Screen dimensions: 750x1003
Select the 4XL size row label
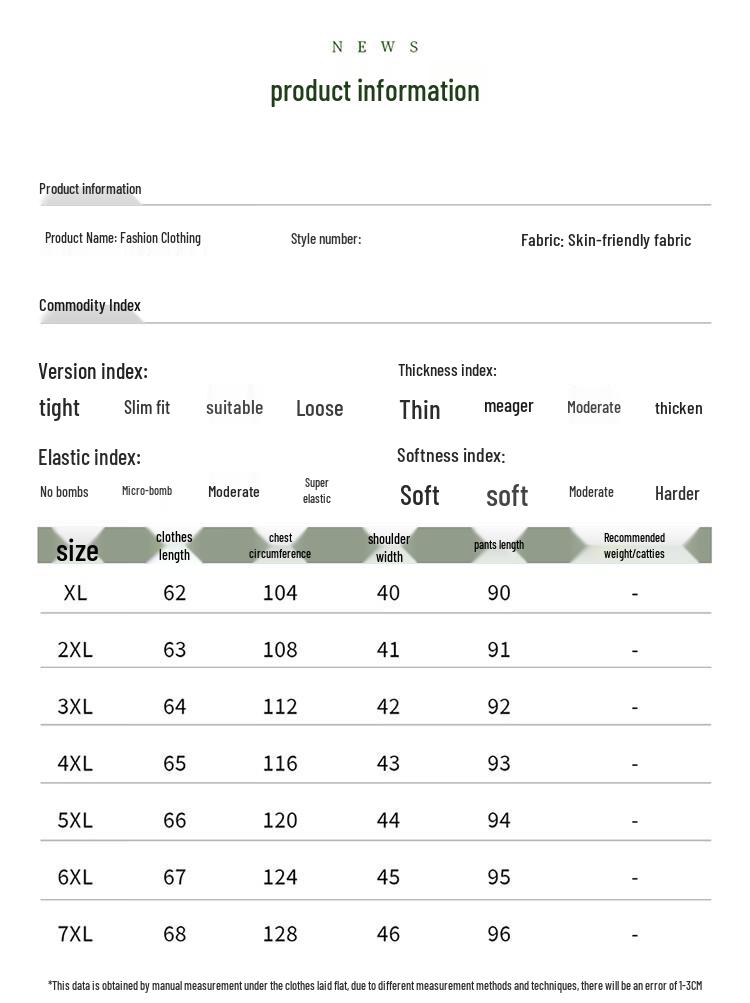pos(76,763)
